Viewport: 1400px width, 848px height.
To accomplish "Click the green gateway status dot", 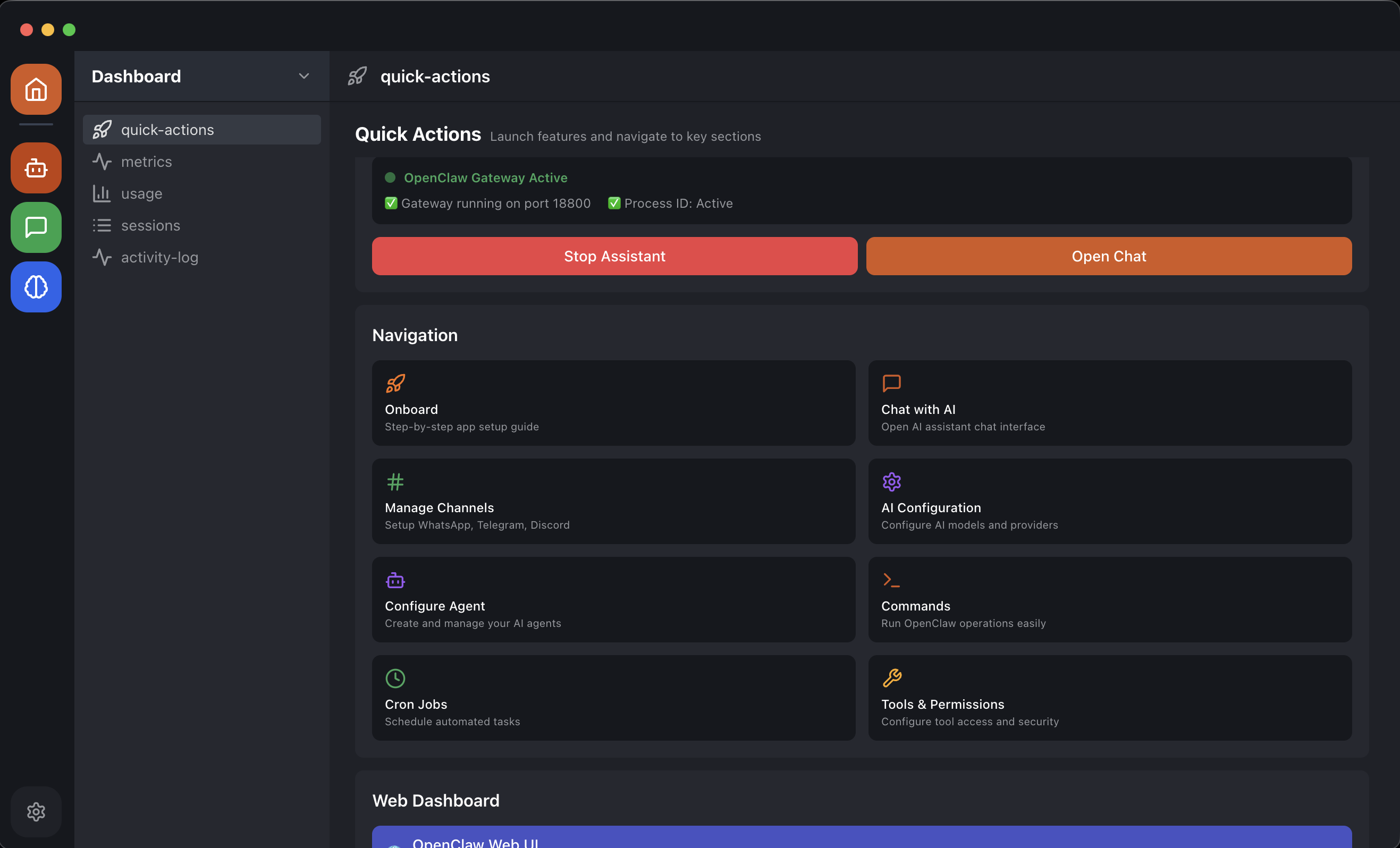I will [390, 178].
